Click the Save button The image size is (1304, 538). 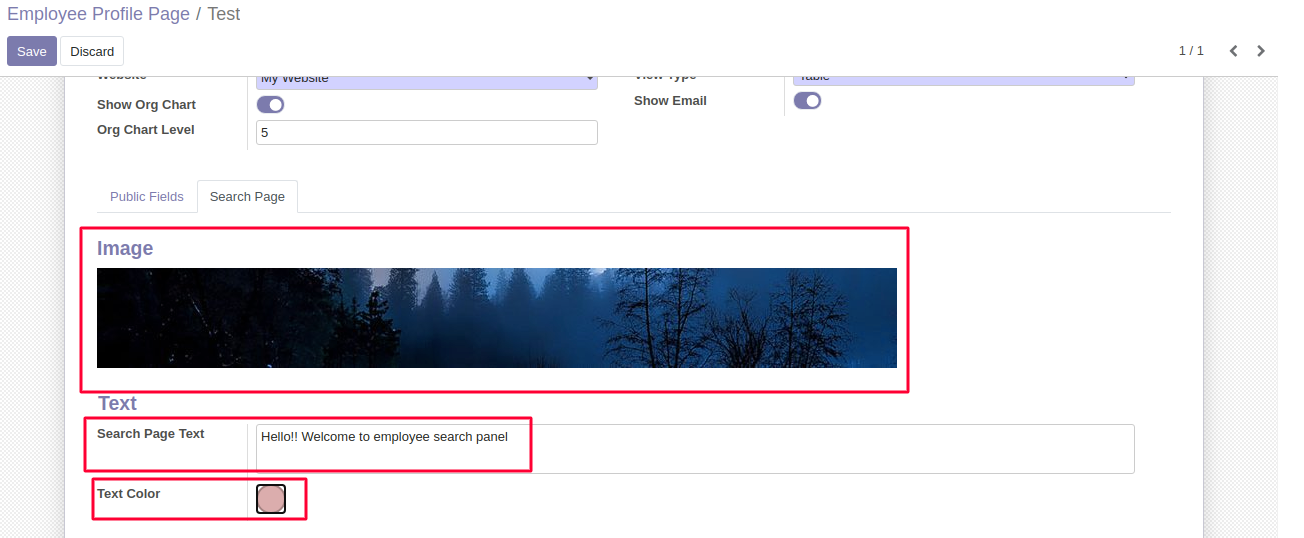pos(32,51)
